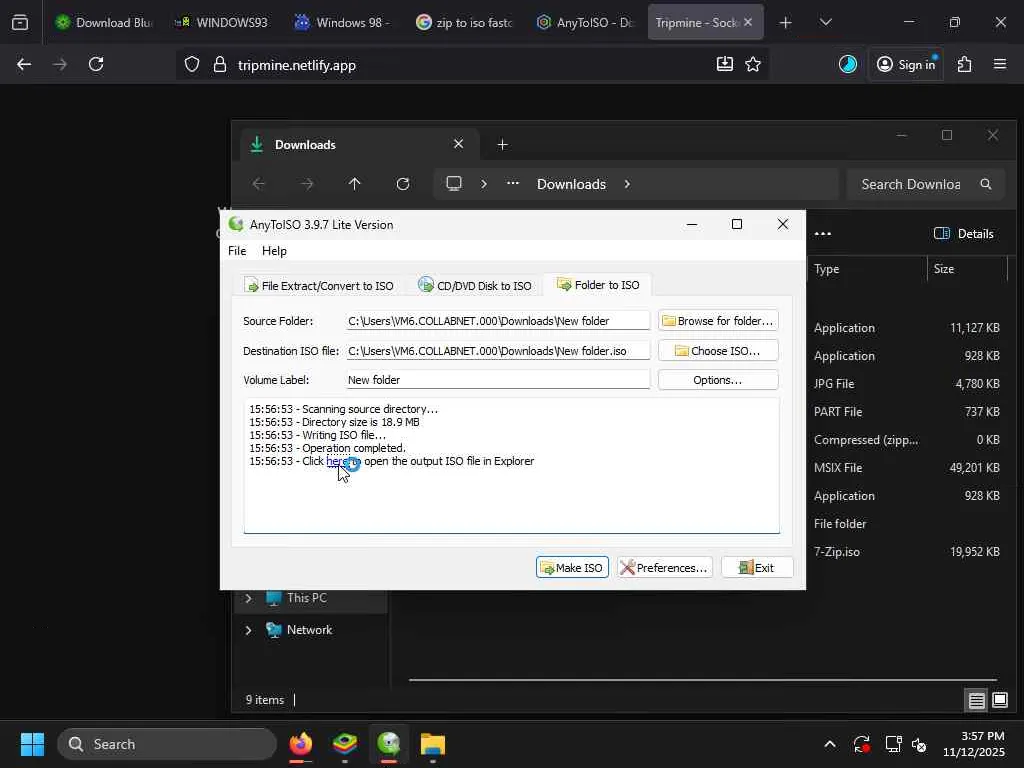This screenshot has width=1024, height=768.
Task: Open the Help menu in AnyToISO
Action: coord(274,251)
